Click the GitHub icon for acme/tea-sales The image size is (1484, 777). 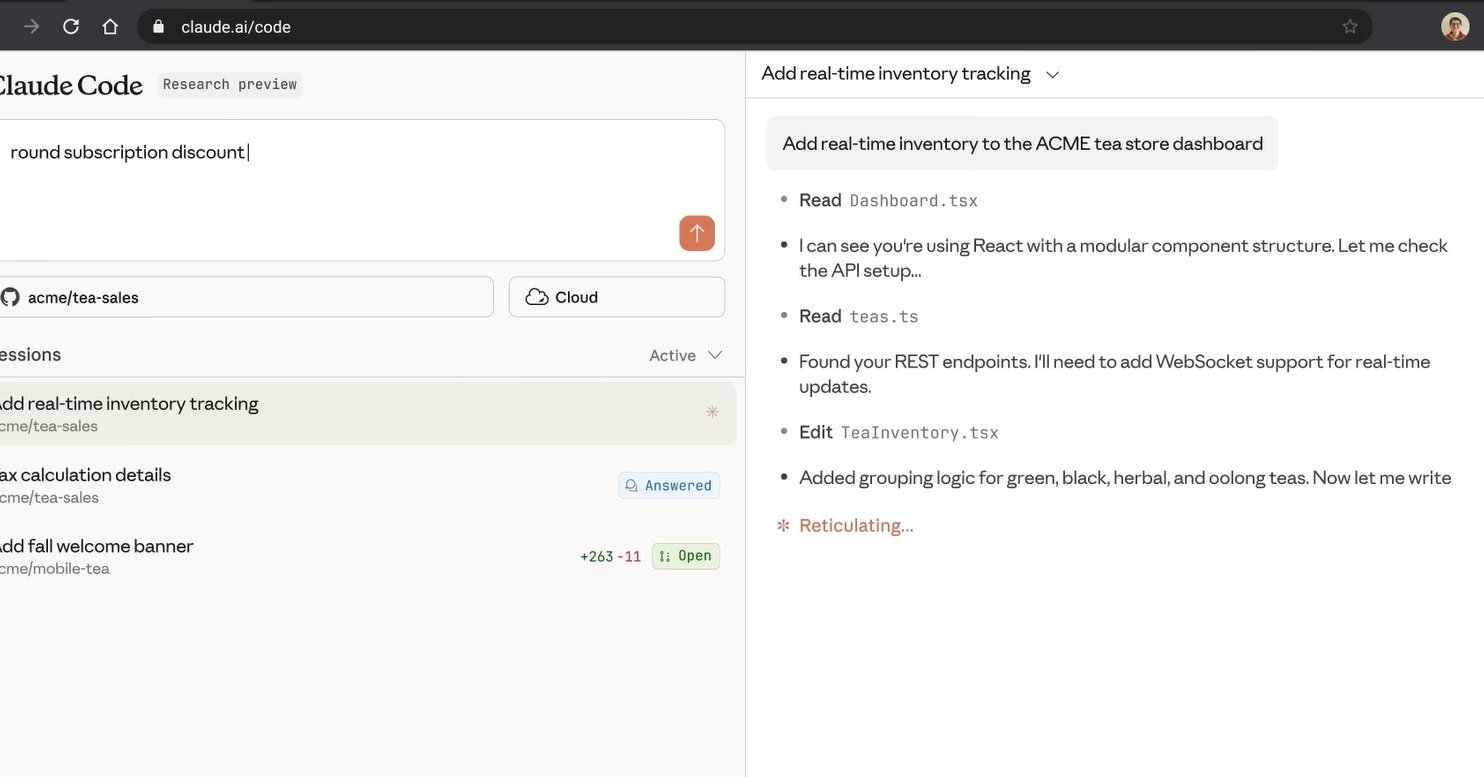coord(10,297)
